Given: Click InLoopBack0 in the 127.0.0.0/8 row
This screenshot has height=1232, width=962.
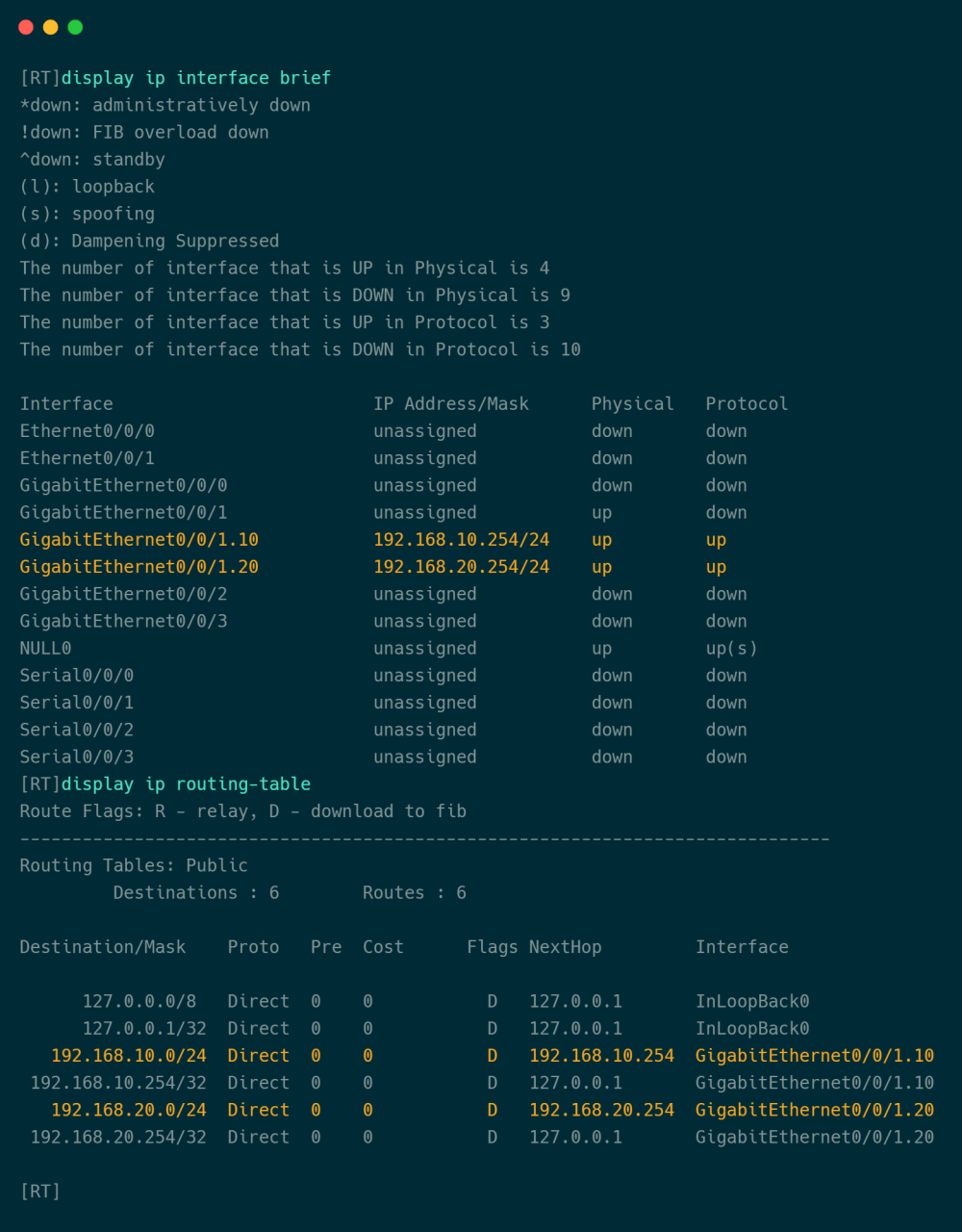Looking at the screenshot, I should 752,1001.
